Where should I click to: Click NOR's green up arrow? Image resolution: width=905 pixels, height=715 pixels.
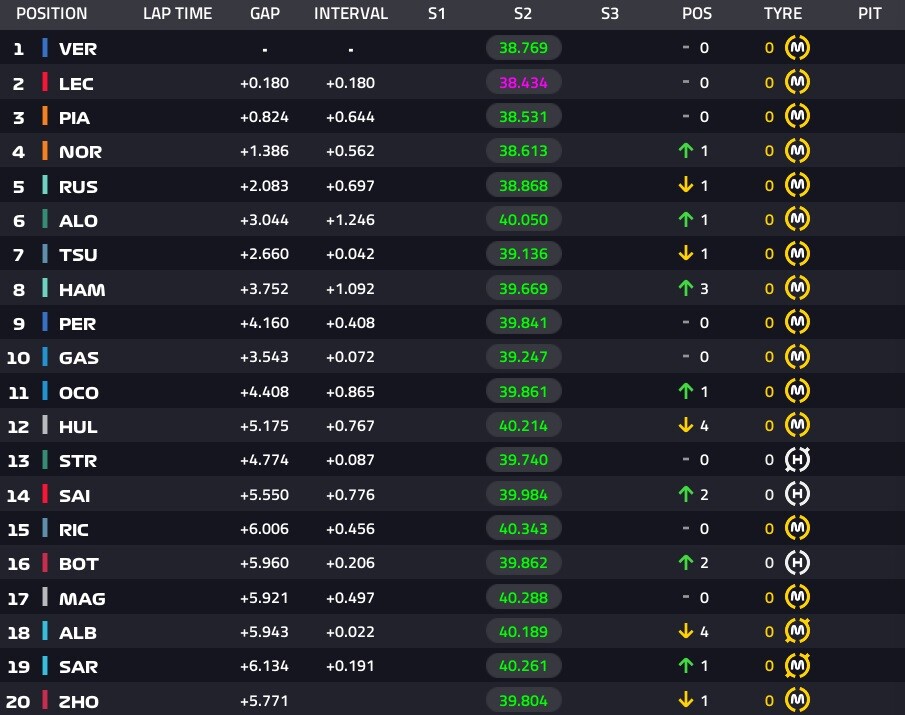coord(686,151)
